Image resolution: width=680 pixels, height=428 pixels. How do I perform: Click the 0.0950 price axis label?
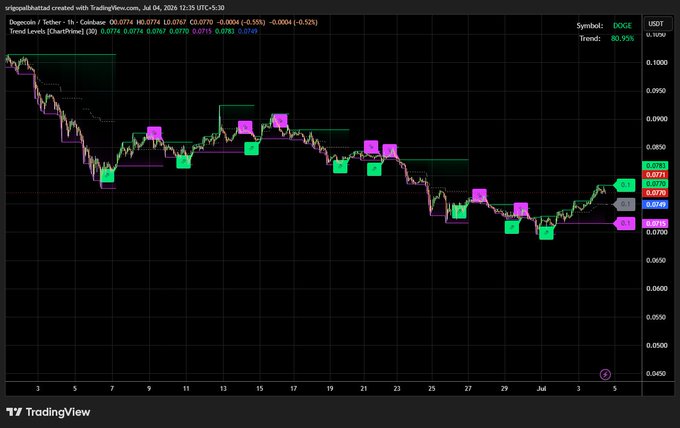[x=657, y=91]
